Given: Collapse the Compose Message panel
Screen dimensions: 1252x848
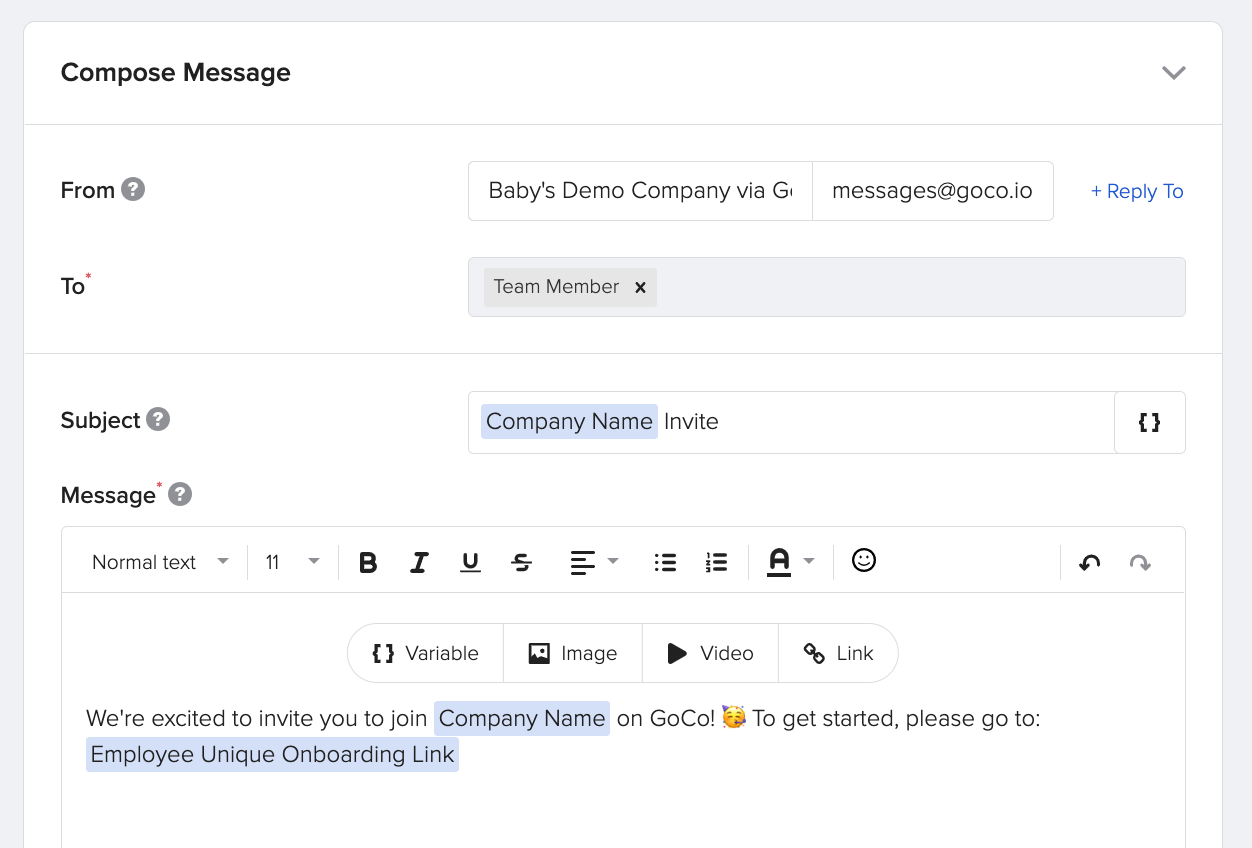Looking at the screenshot, I should pos(1174,72).
